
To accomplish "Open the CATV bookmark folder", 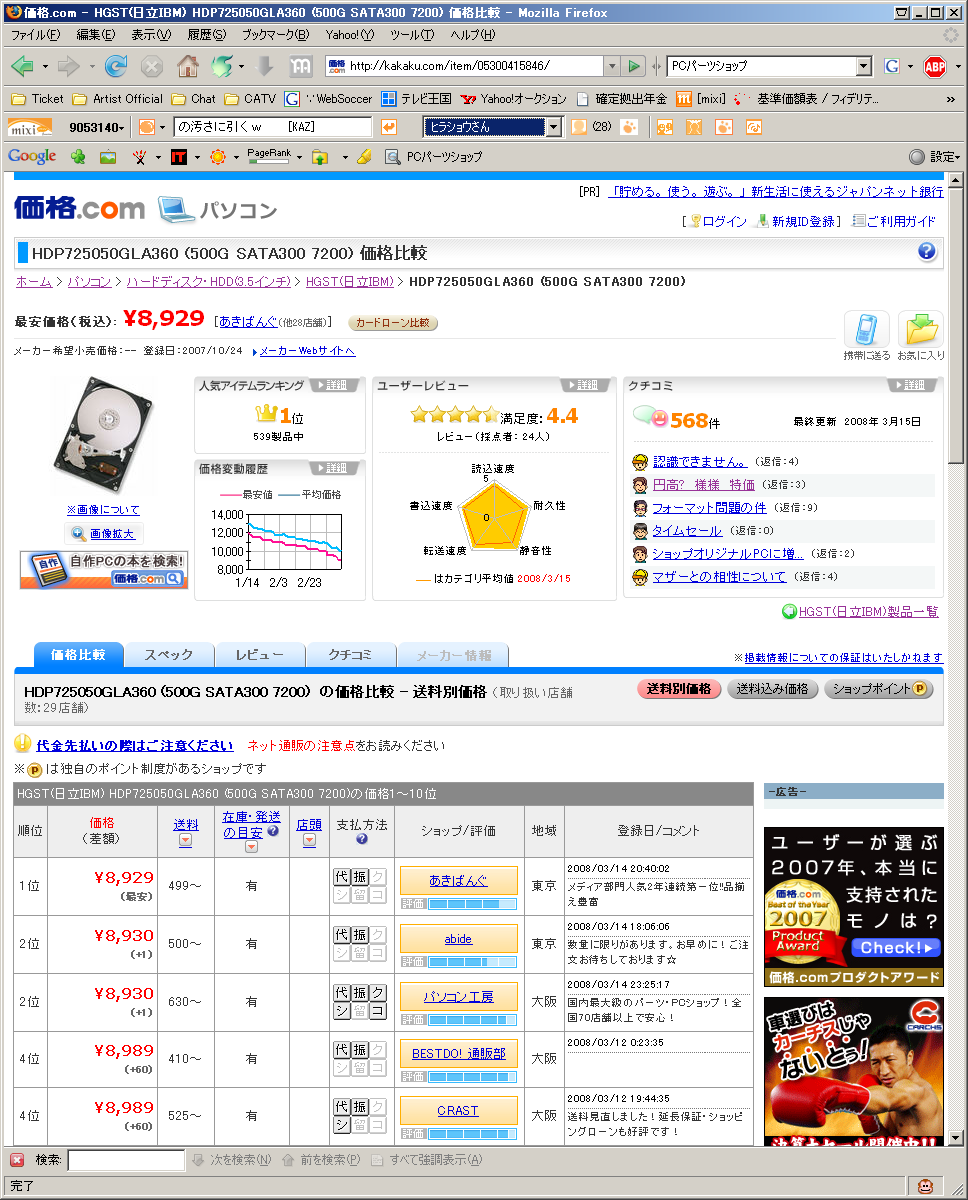I will (x=250, y=99).
